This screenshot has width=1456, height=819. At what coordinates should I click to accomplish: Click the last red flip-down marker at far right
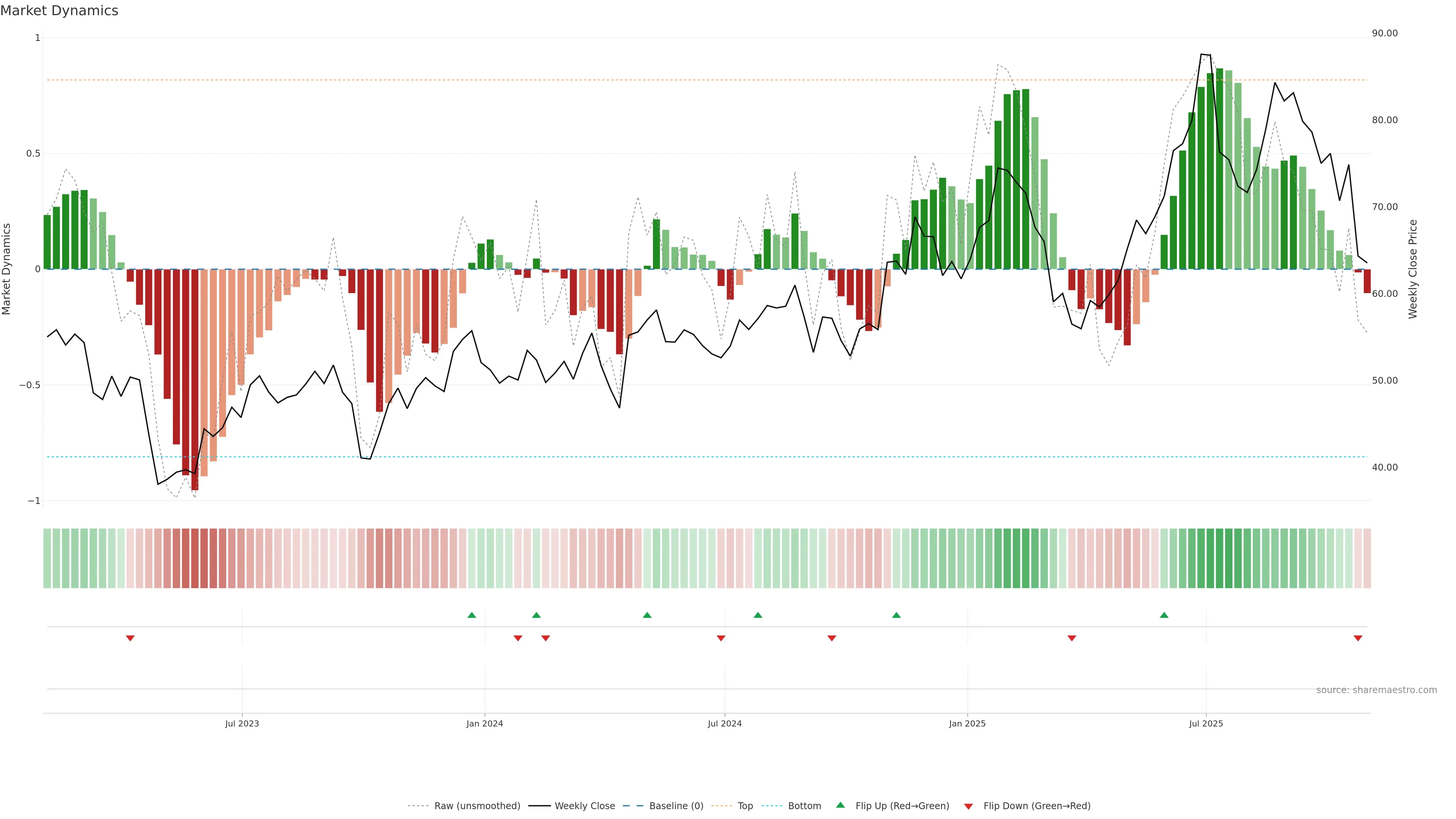pyautogui.click(x=1358, y=638)
